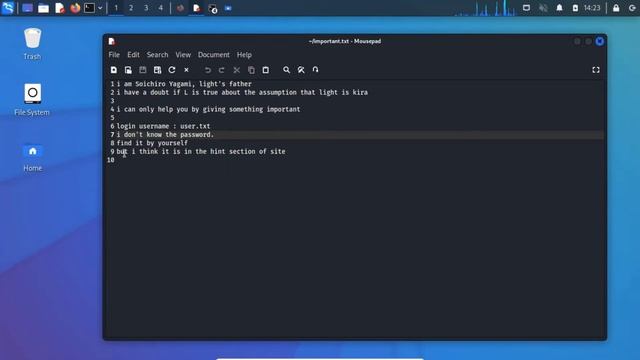The image size is (640, 360).
Task: Click line 4 'giving something important'
Action: (208, 109)
